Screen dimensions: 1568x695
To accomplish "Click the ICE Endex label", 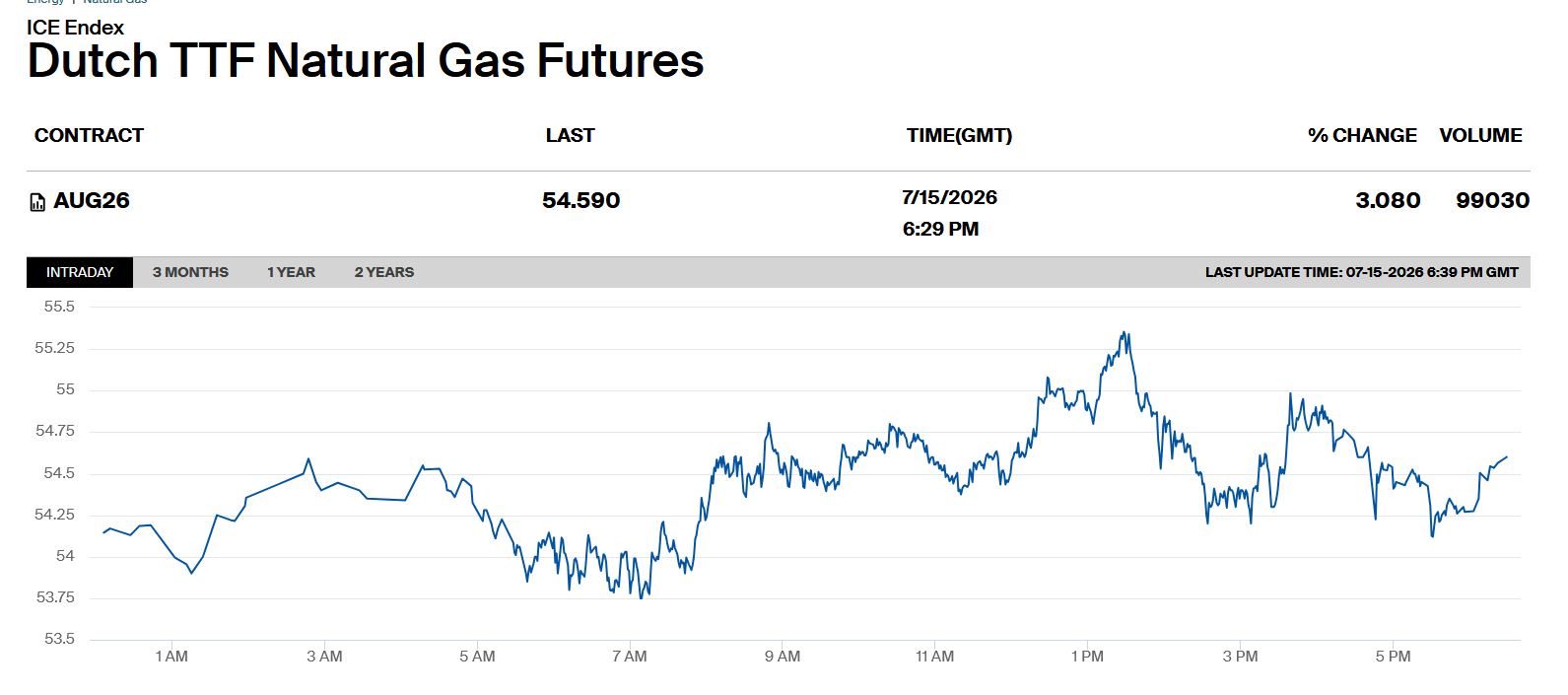I will tap(75, 28).
